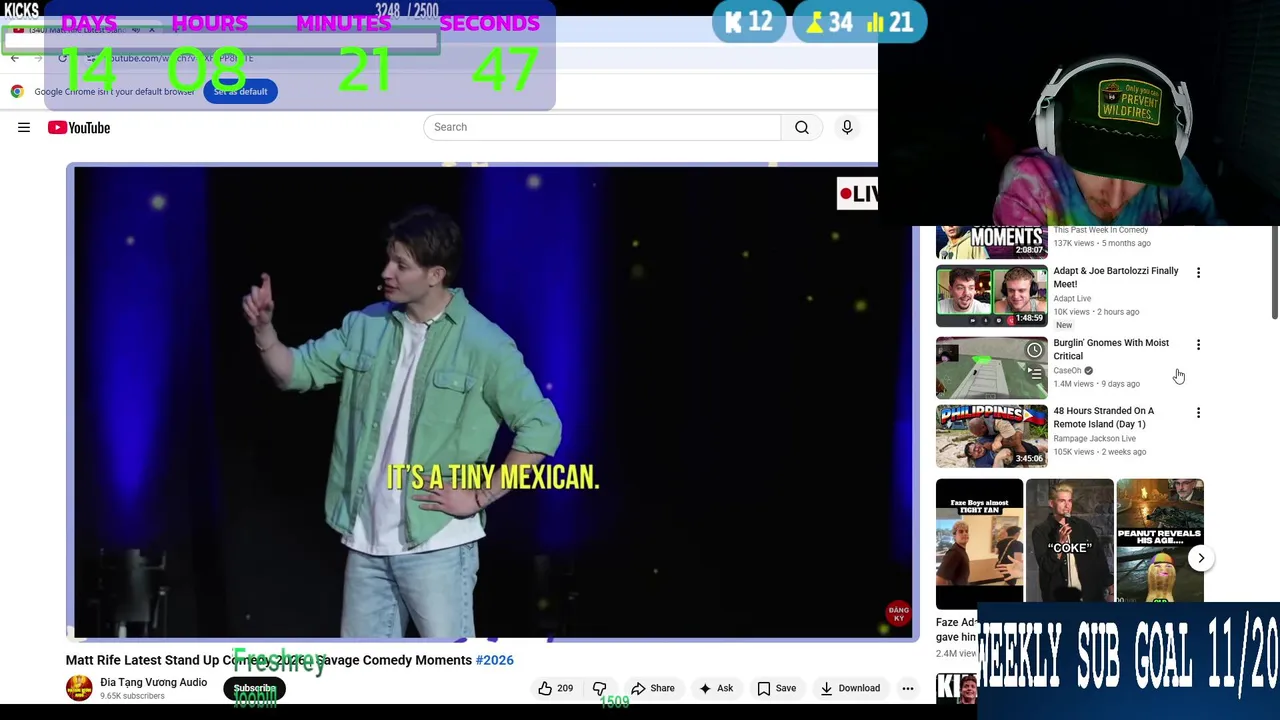Add Burglin' Gnomes to Watch Later clock

1034,350
